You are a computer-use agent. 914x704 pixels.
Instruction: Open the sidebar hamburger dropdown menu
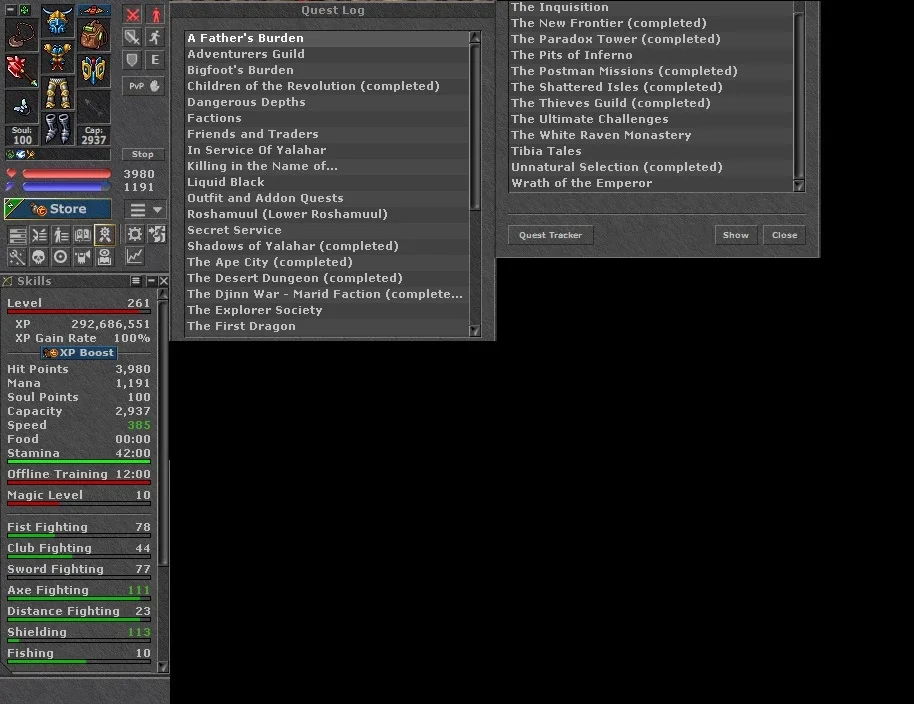pos(145,209)
